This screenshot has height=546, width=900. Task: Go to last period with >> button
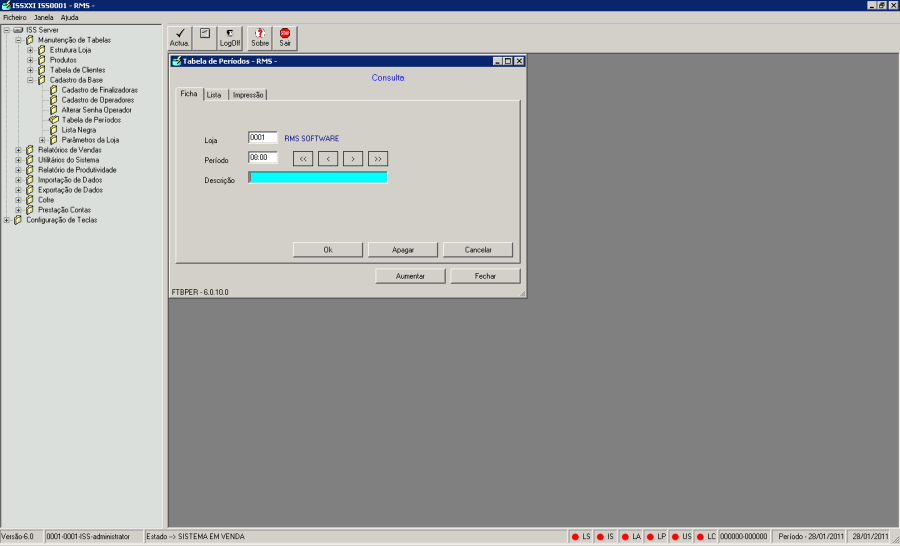click(378, 159)
